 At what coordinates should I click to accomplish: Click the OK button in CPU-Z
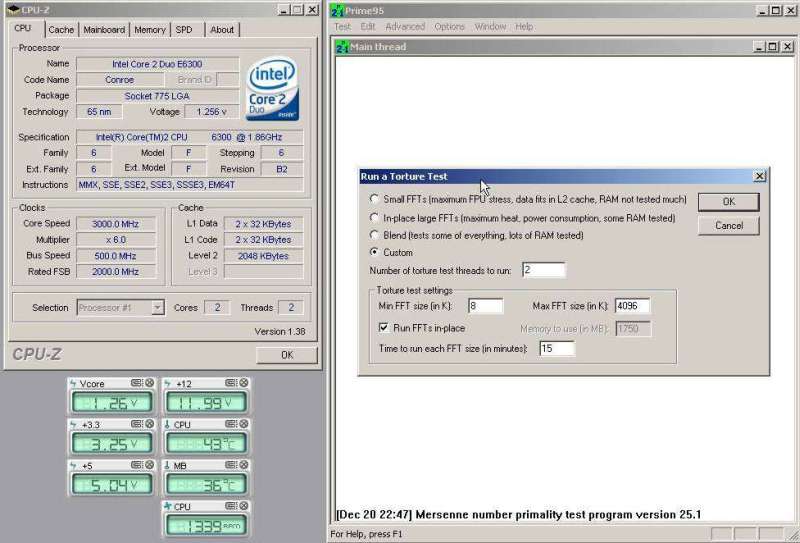287,355
